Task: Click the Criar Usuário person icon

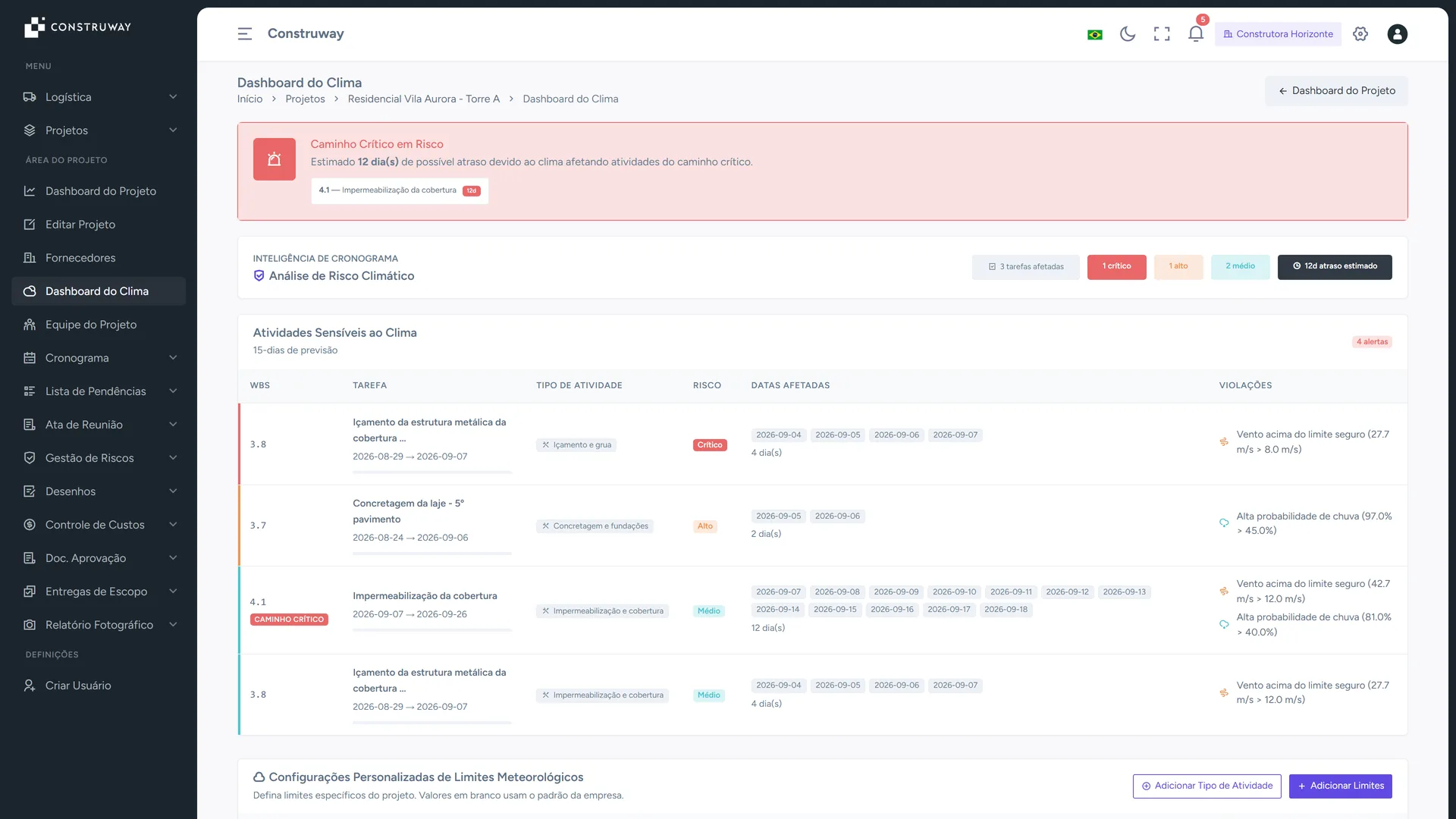Action: click(x=30, y=686)
